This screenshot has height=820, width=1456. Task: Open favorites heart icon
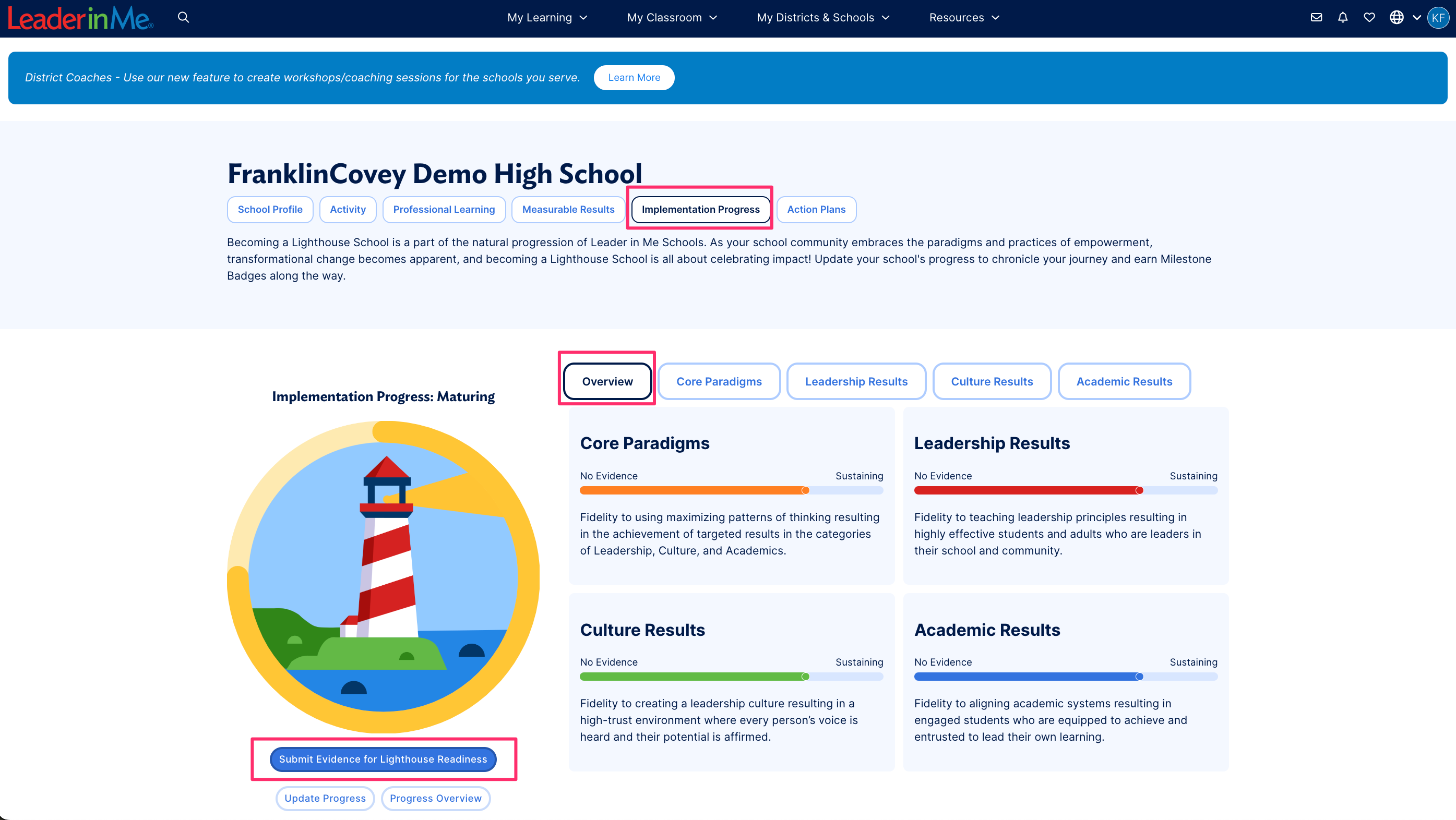click(1369, 18)
